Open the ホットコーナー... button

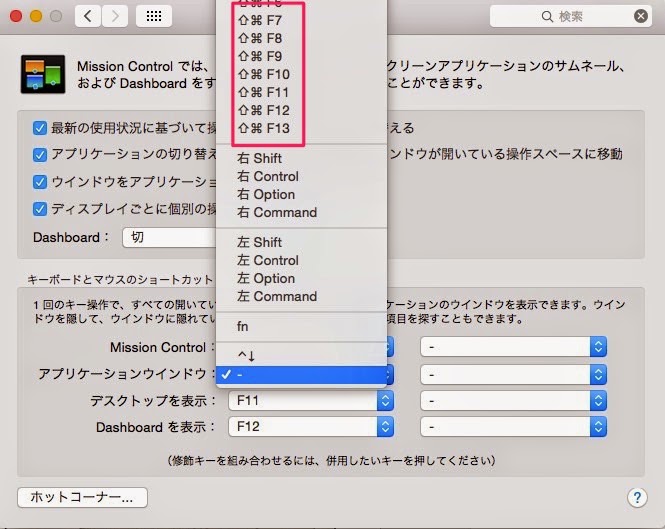pyautogui.click(x=82, y=497)
